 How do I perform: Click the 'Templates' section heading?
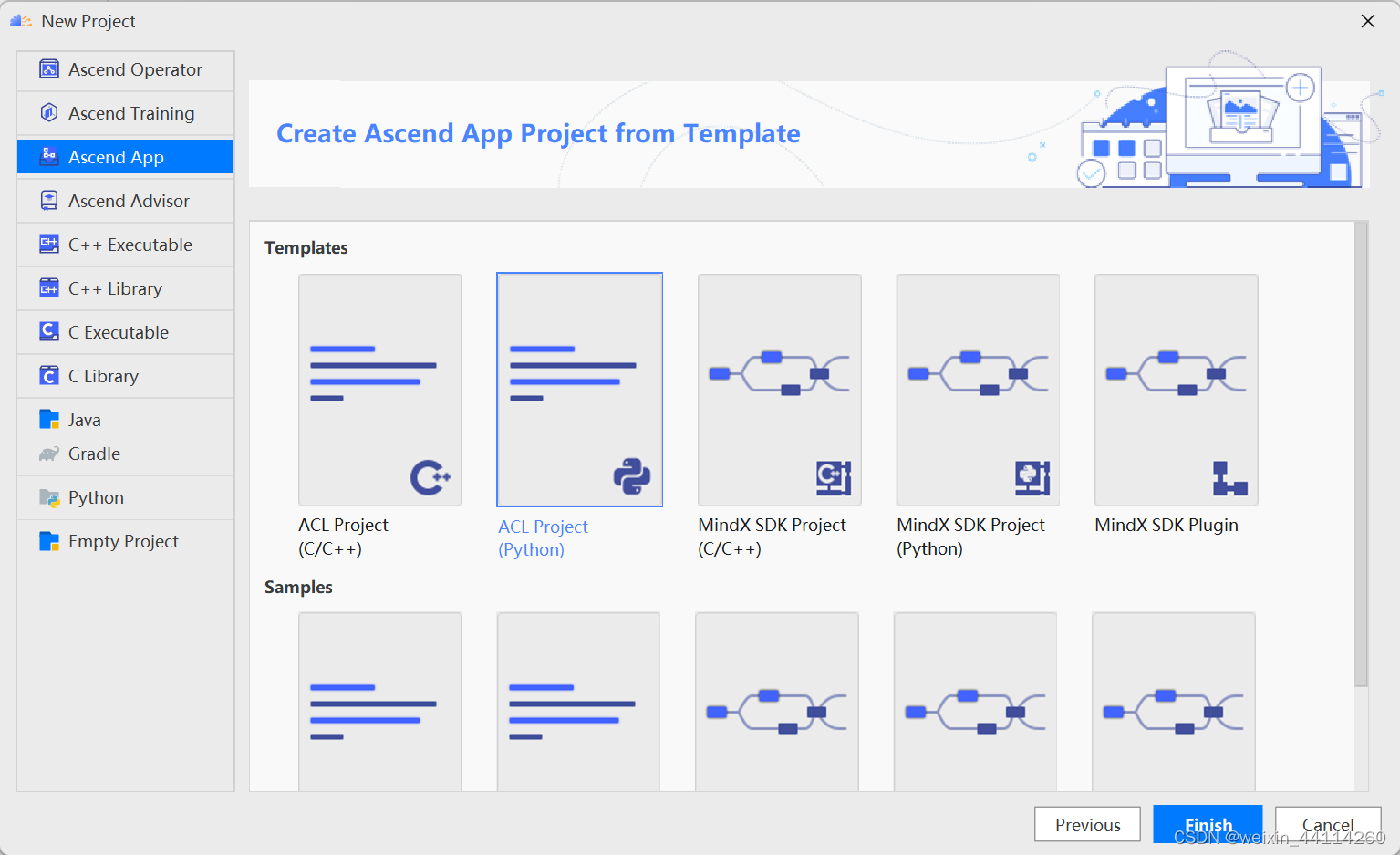click(306, 247)
